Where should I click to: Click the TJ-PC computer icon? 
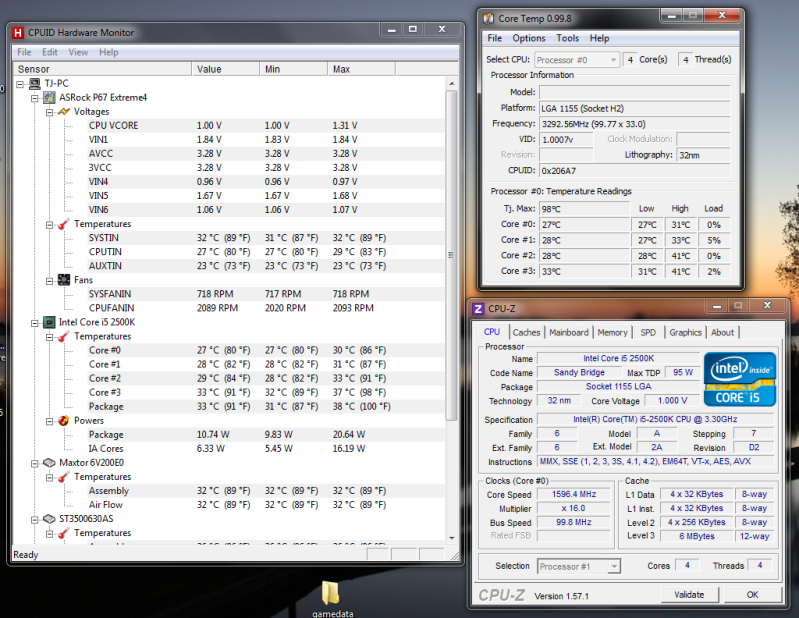[35, 84]
